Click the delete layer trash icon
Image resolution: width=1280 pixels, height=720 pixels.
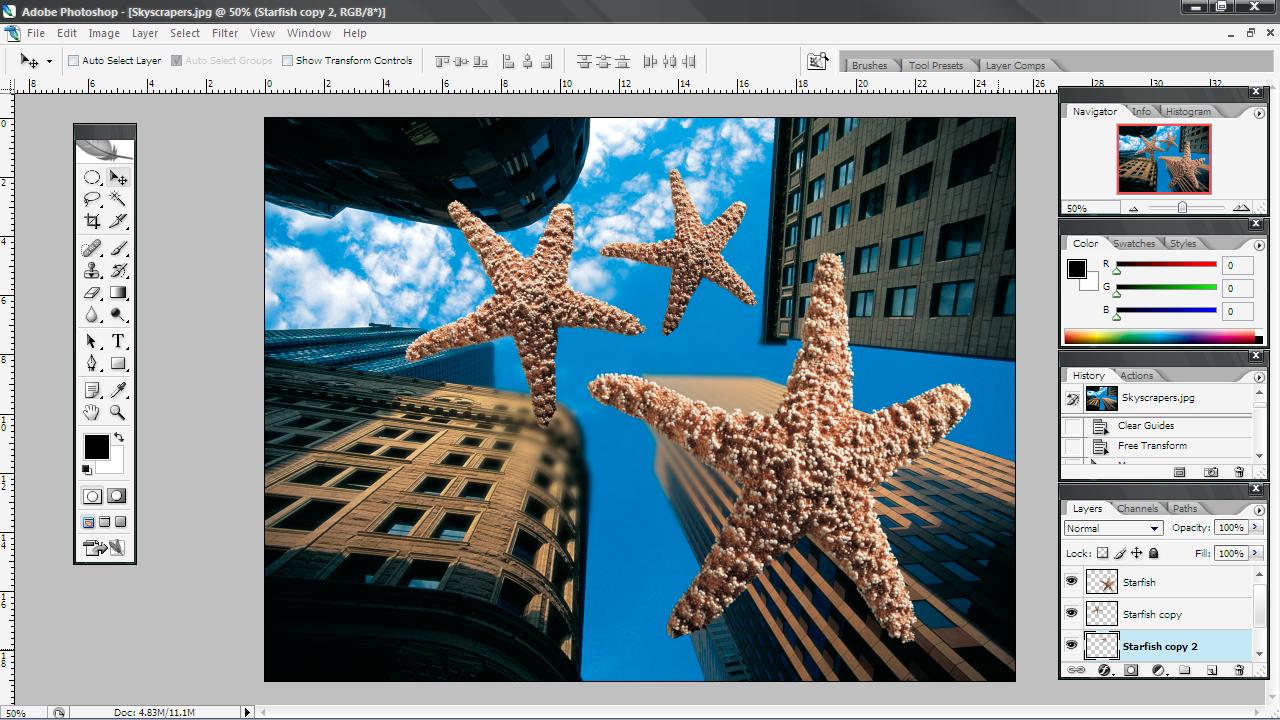tap(1239, 670)
